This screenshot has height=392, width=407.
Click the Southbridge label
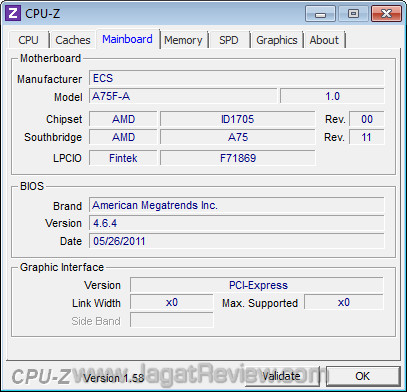[53, 137]
